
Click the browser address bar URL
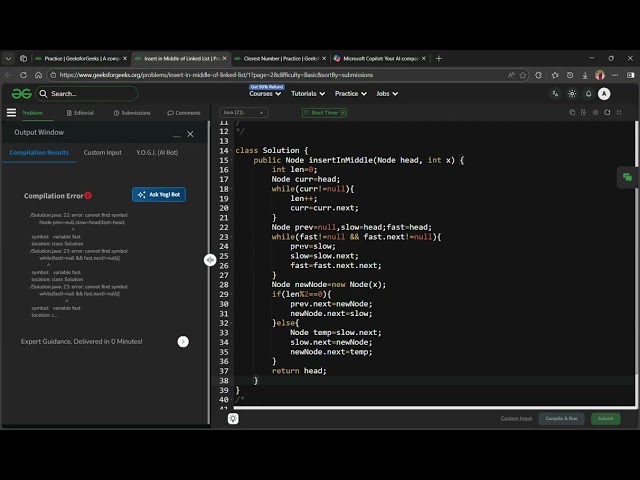click(x=216, y=75)
